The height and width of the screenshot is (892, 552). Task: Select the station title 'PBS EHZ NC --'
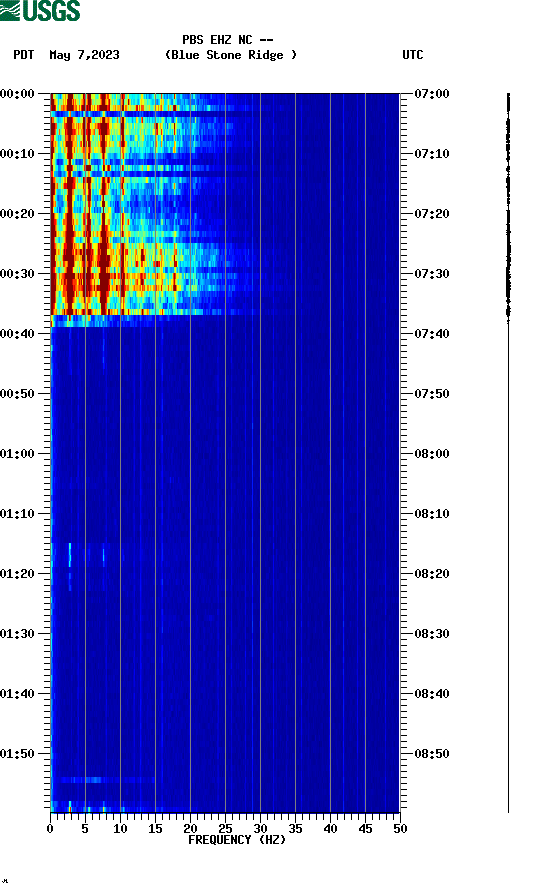(x=228, y=40)
